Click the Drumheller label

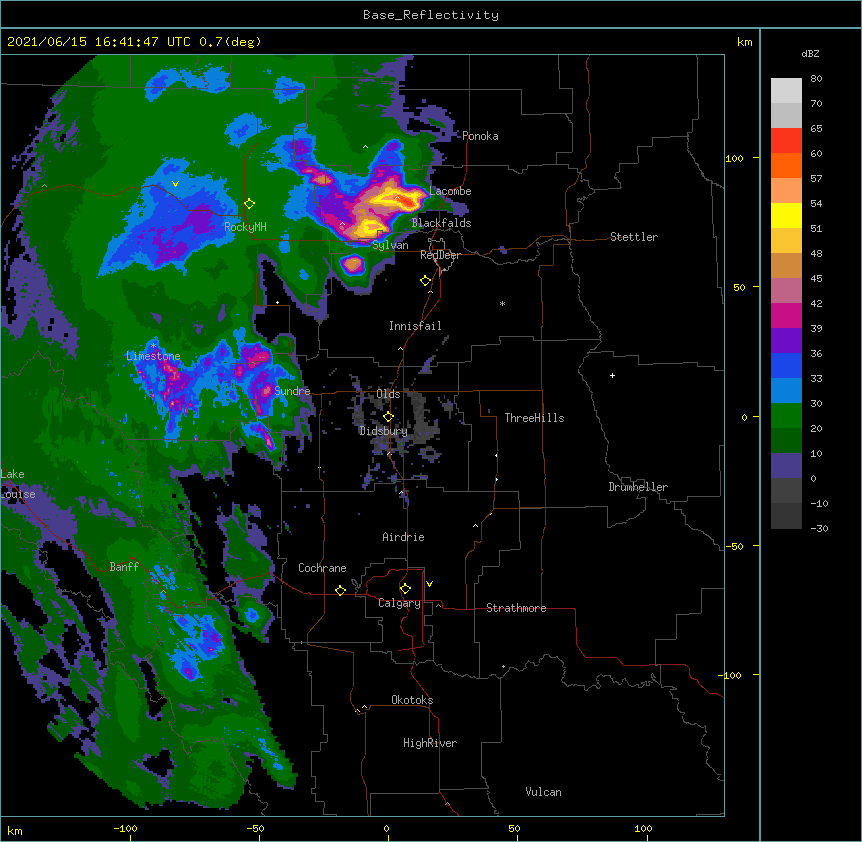point(638,487)
